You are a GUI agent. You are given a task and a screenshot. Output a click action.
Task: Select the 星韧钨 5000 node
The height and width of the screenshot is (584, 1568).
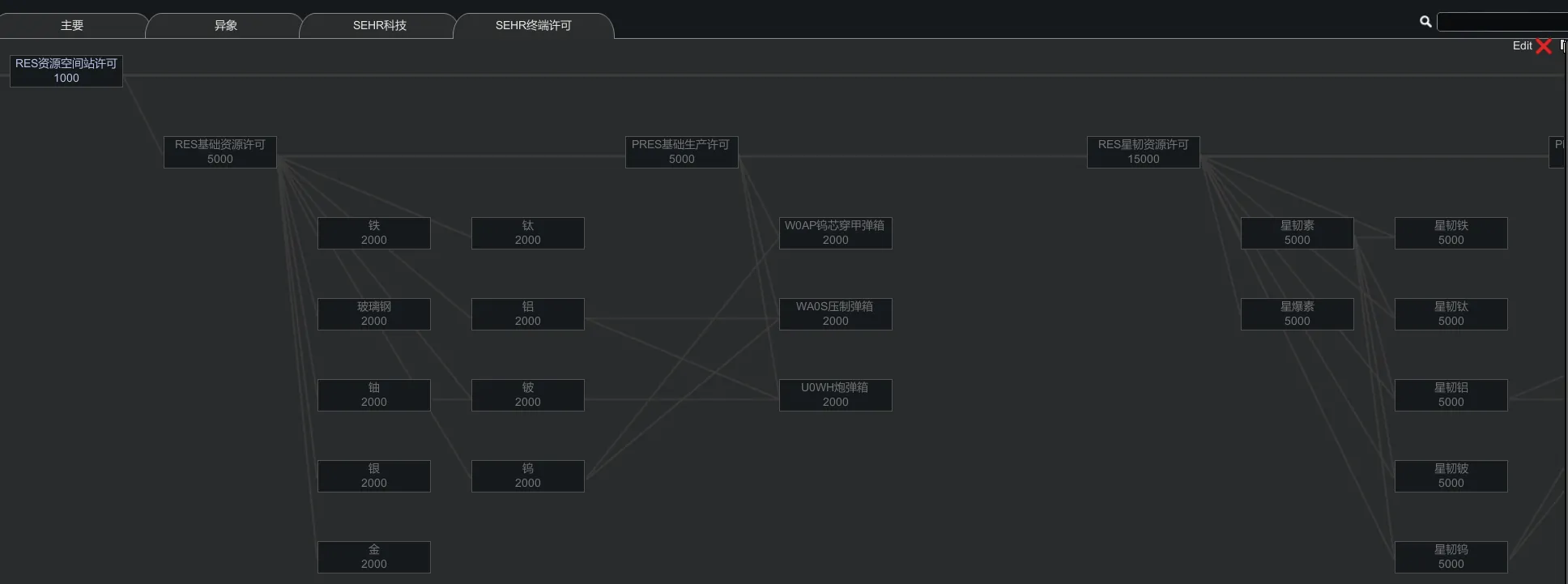(1451, 557)
